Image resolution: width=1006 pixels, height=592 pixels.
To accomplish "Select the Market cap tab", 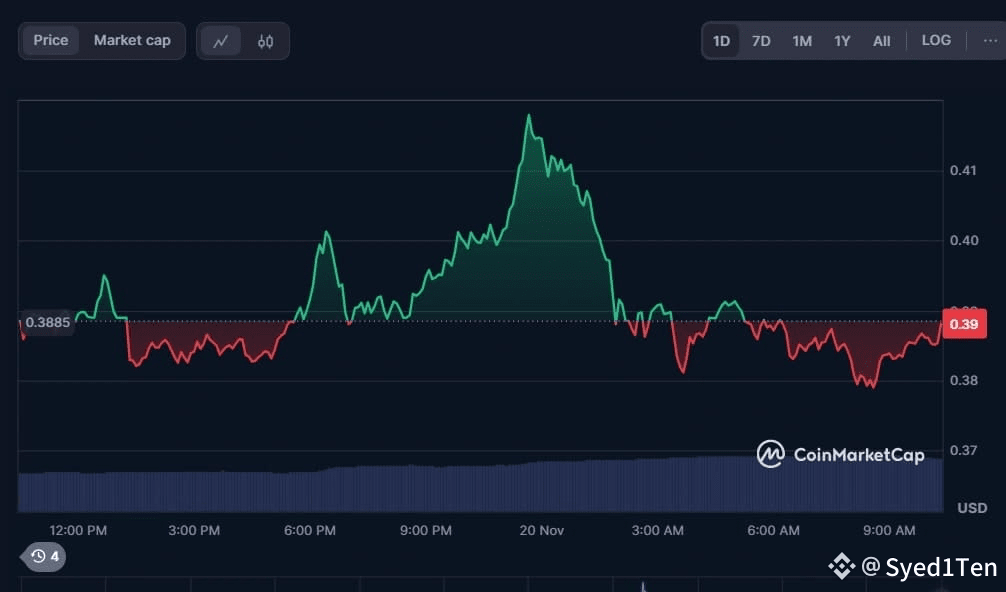I will click(132, 40).
